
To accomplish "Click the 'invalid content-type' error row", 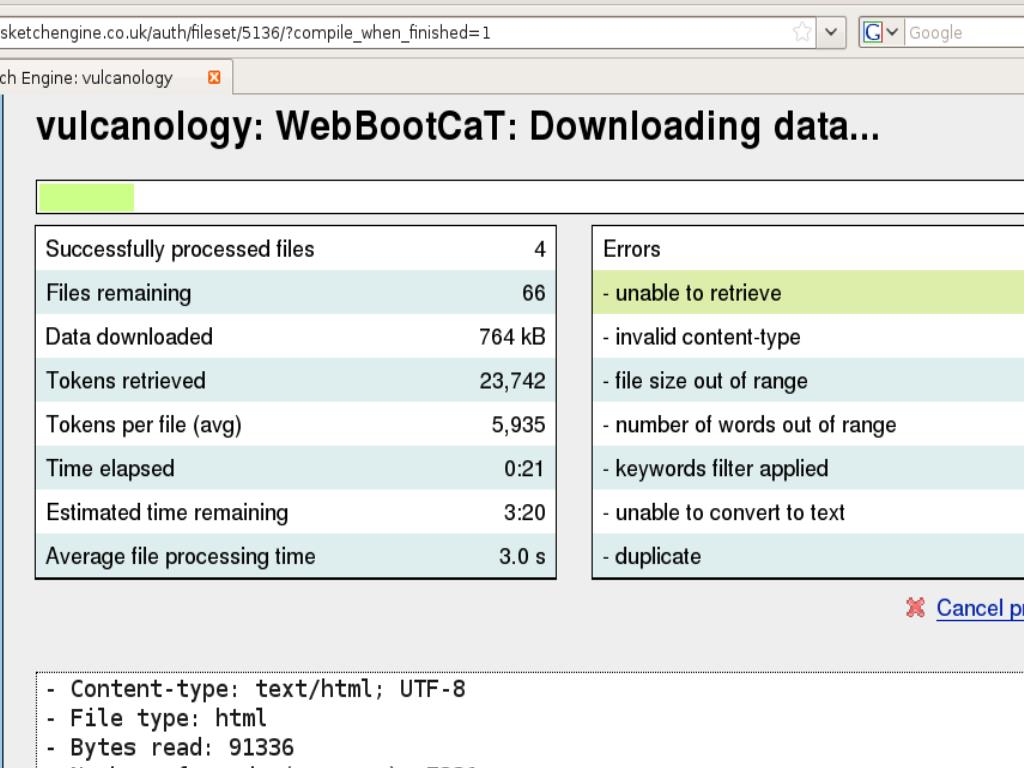I will [x=808, y=336].
